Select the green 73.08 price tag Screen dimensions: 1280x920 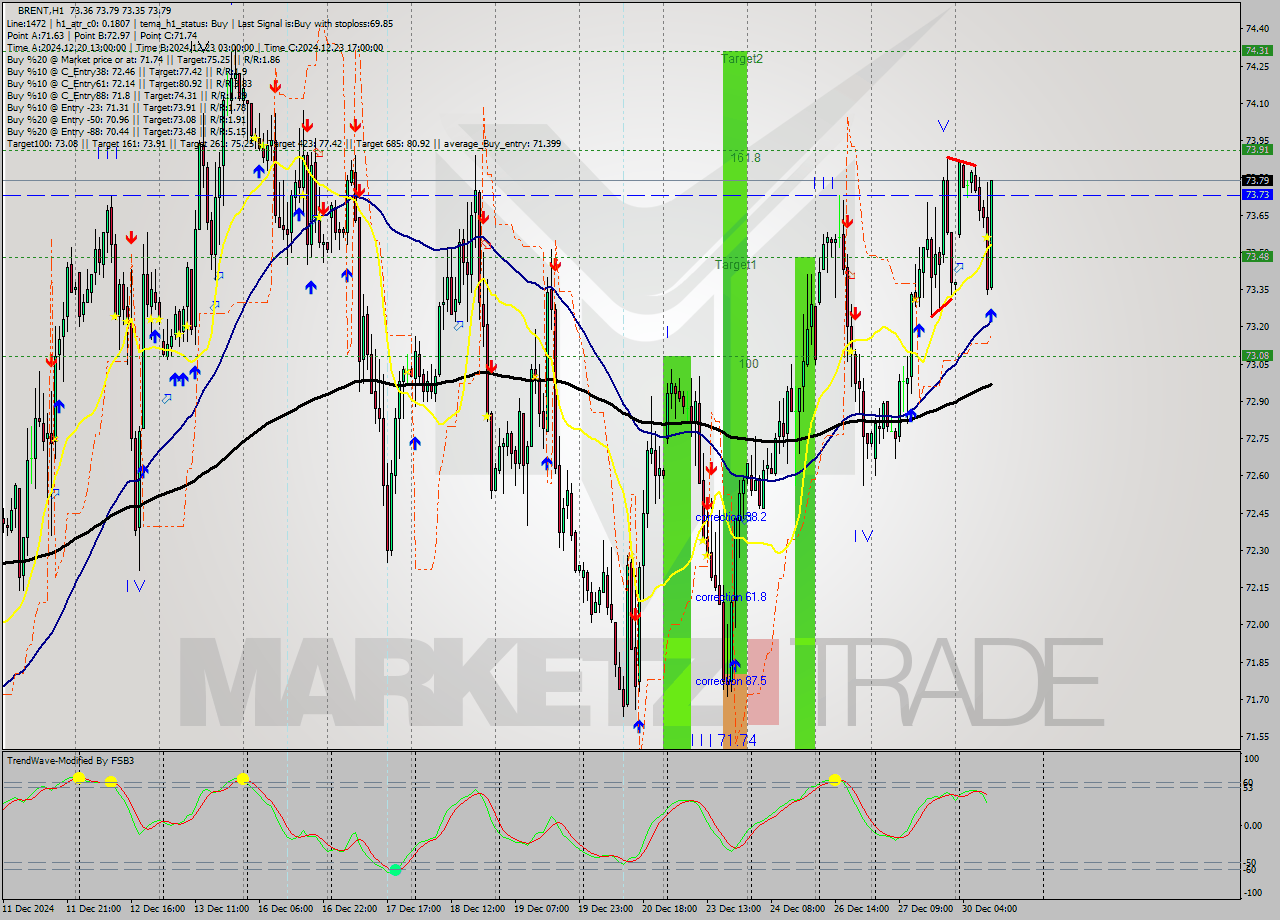[x=1257, y=355]
